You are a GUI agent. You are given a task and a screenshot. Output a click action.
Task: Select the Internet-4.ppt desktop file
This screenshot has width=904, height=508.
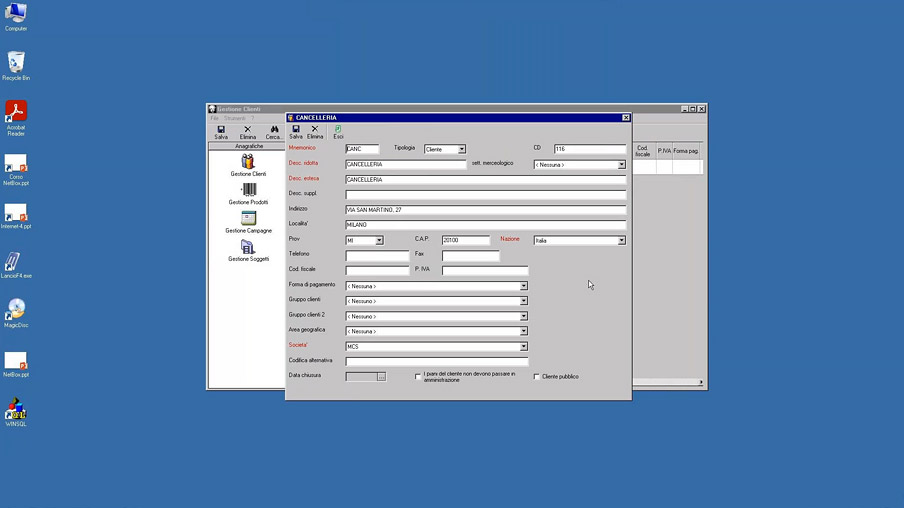(x=16, y=216)
